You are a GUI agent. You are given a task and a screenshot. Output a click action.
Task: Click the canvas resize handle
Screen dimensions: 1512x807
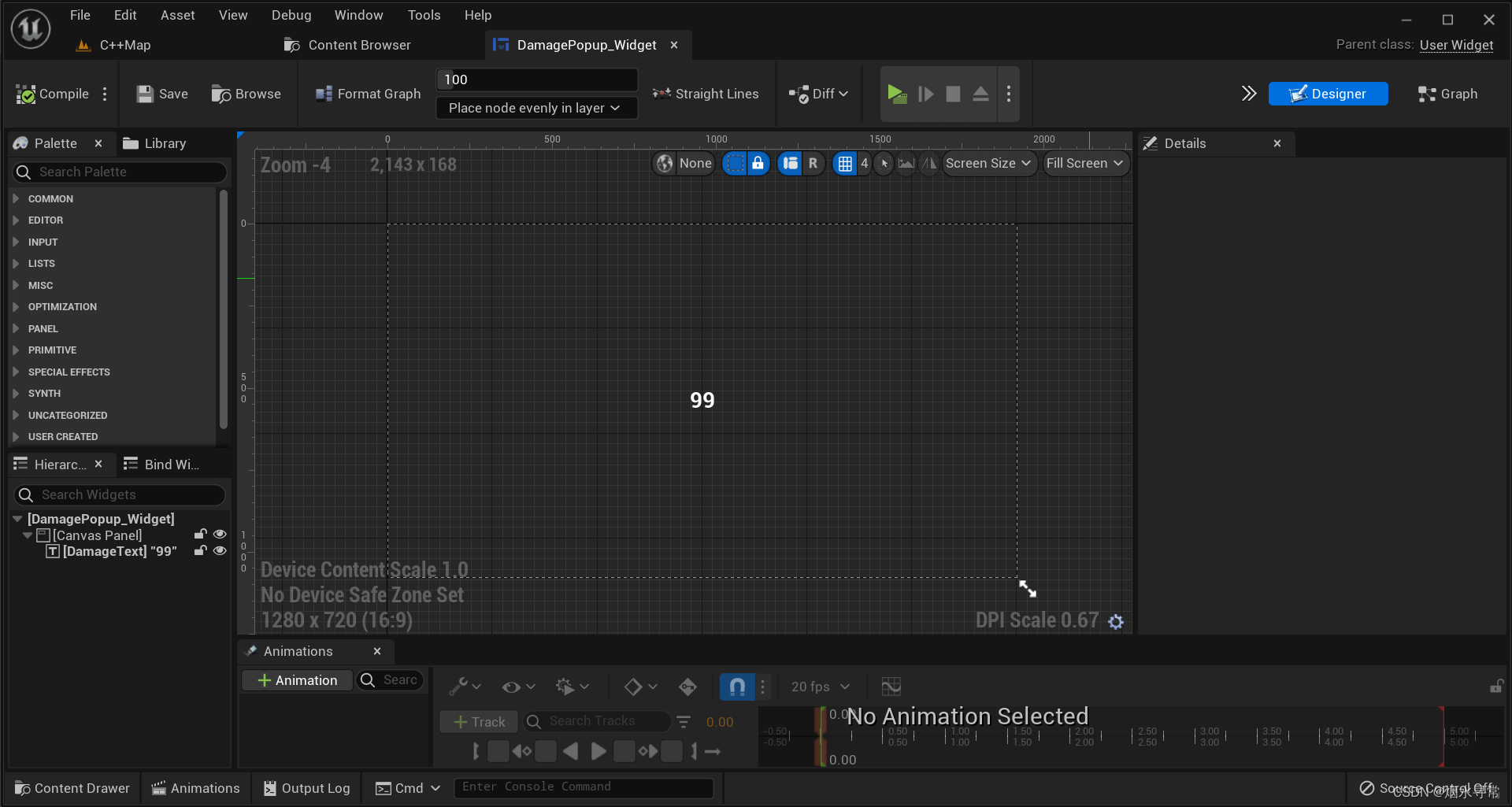[1028, 588]
